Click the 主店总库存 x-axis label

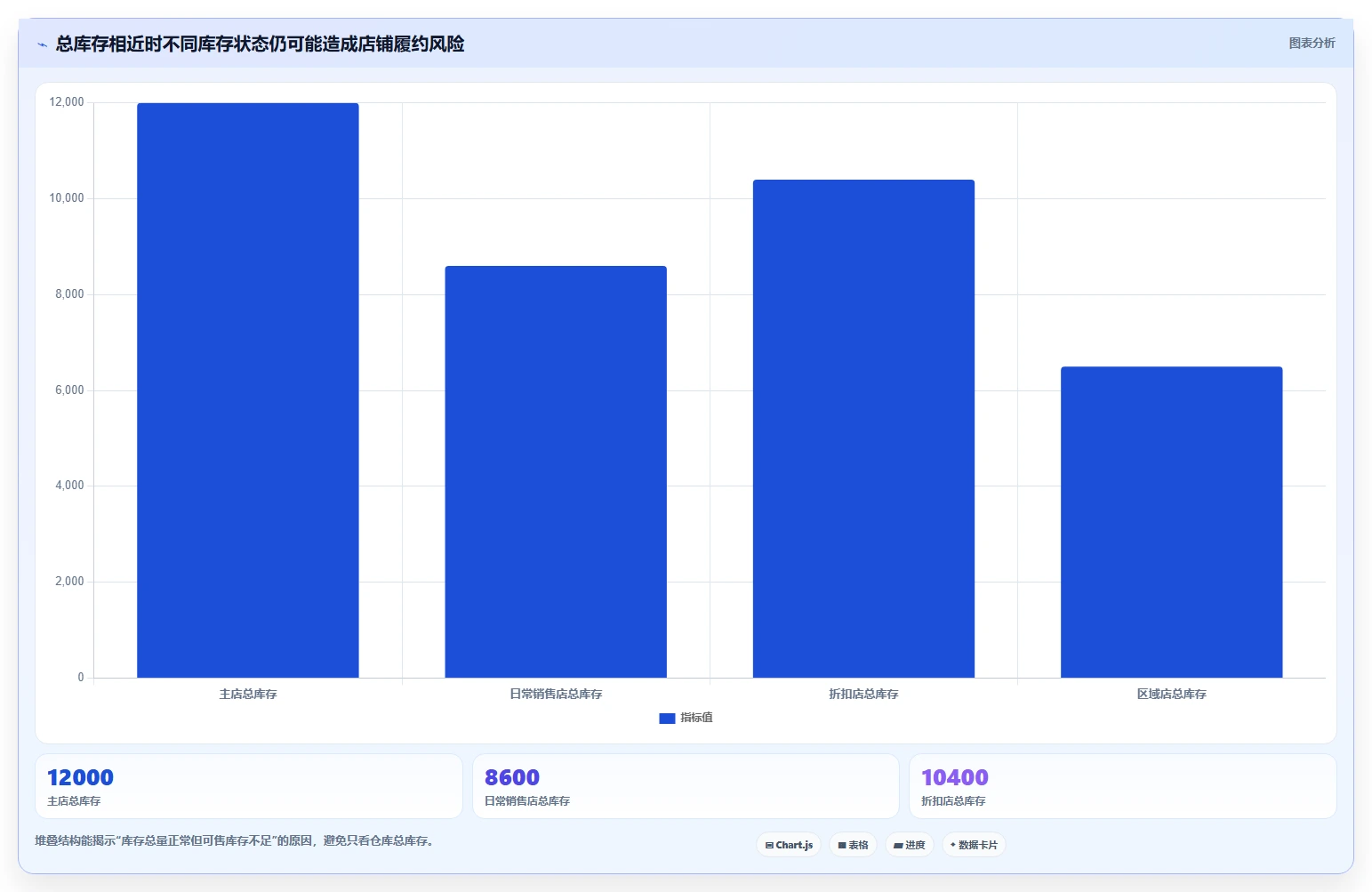coord(248,694)
